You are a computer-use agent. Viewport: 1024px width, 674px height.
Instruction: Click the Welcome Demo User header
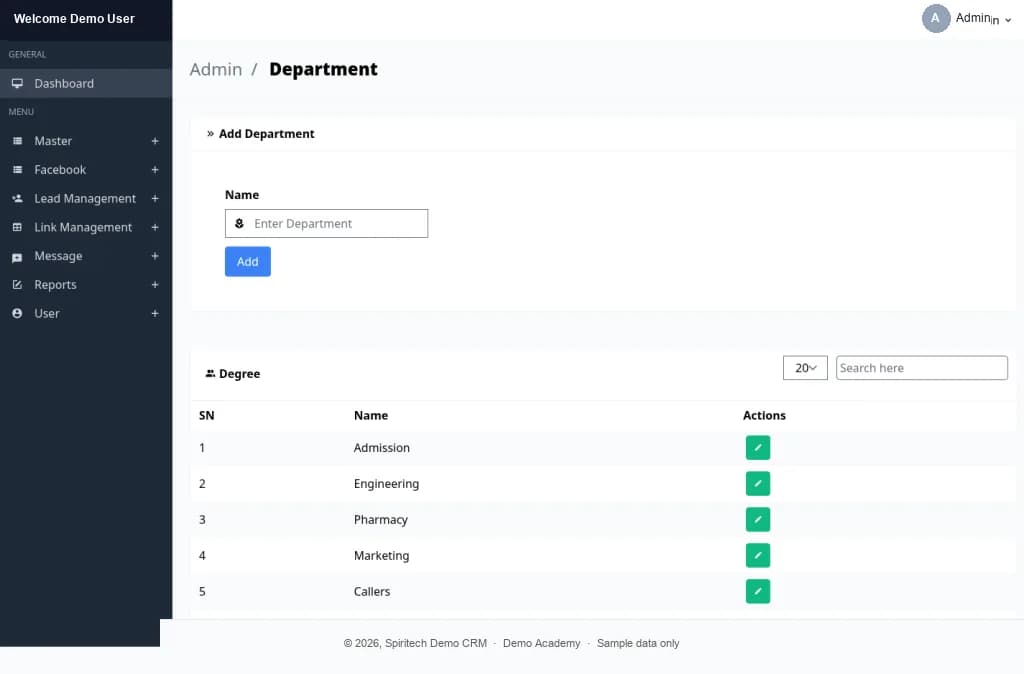[x=74, y=19]
